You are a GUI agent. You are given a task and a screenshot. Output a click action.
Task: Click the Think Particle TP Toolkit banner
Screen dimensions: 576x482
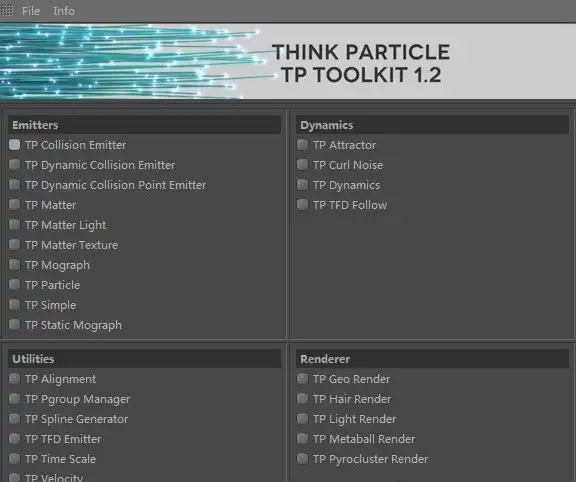coord(288,61)
